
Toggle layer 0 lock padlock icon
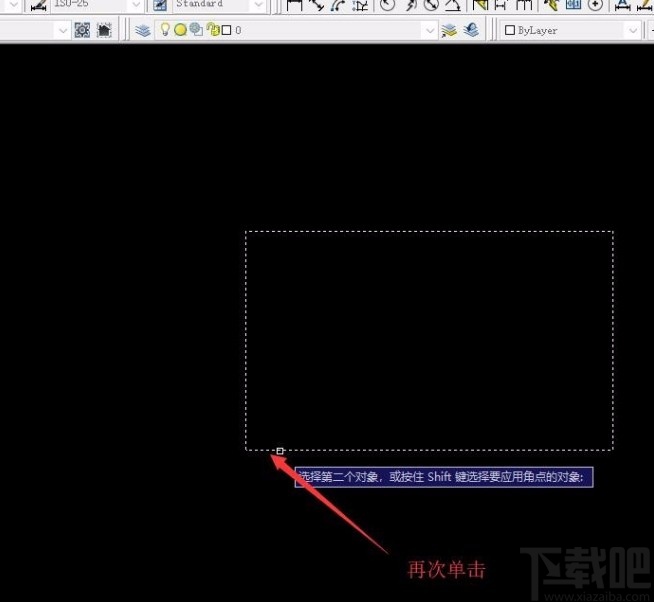[x=213, y=29]
